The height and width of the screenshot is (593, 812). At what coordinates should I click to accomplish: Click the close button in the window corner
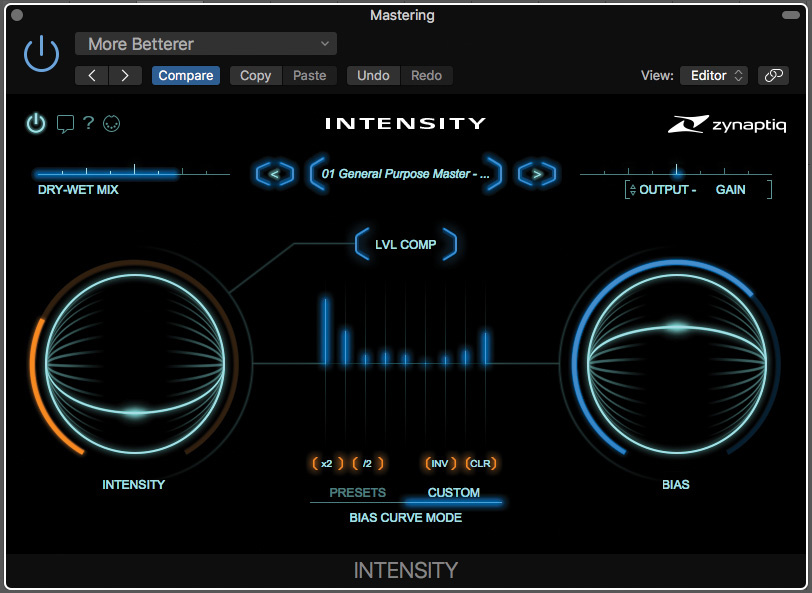point(17,15)
